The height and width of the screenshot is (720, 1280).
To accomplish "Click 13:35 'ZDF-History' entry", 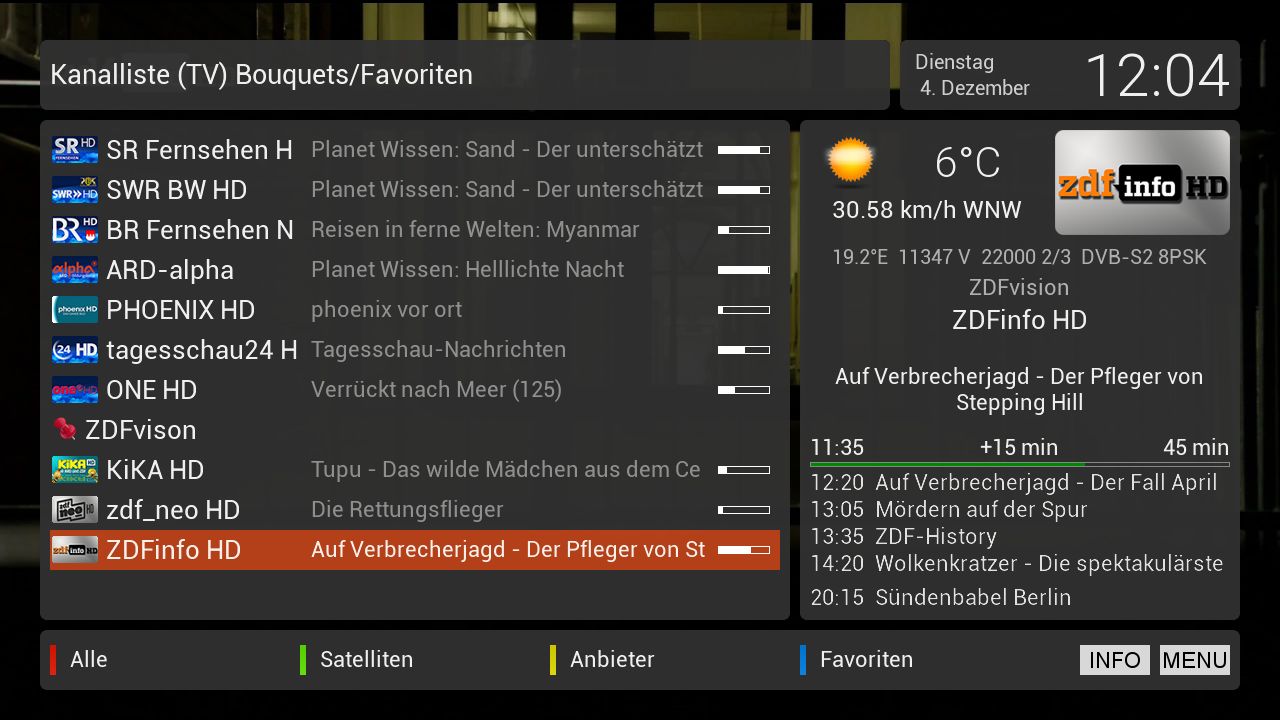I will coord(904,537).
